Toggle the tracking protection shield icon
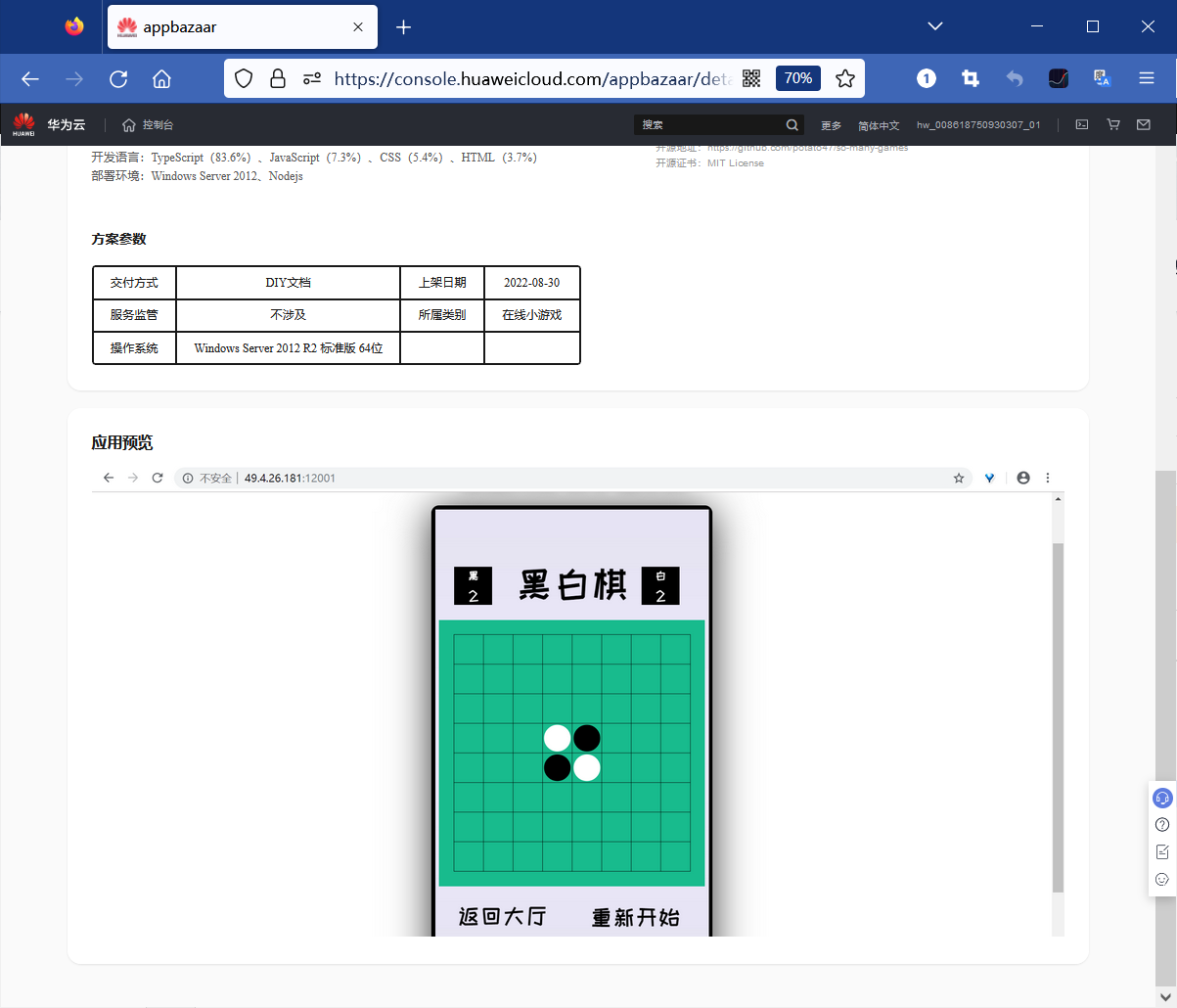The height and width of the screenshot is (1008, 1177). pos(244,78)
